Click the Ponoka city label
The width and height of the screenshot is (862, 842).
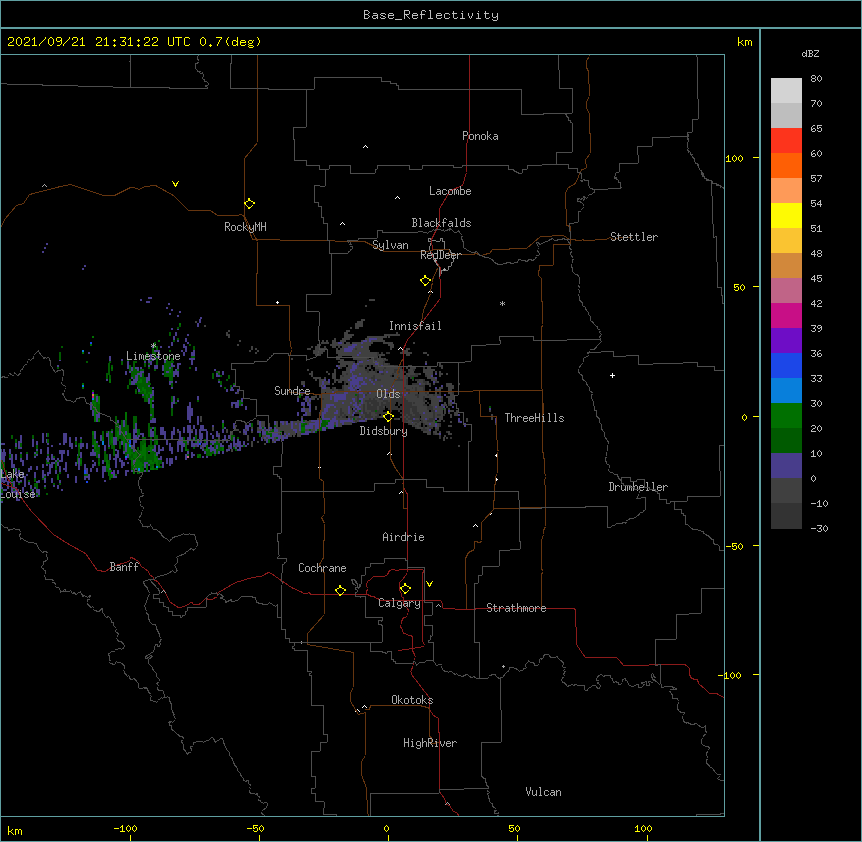pyautogui.click(x=480, y=136)
